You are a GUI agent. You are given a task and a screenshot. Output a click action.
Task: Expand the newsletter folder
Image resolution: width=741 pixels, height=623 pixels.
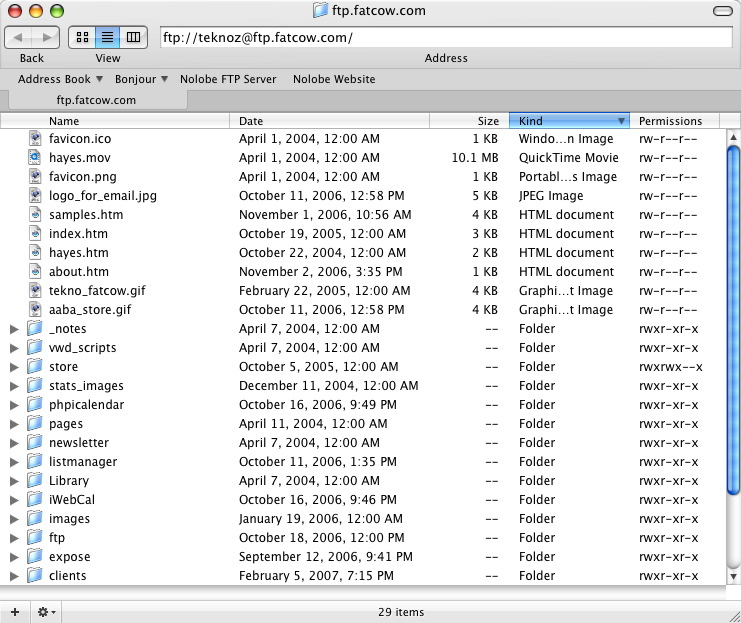[x=14, y=443]
